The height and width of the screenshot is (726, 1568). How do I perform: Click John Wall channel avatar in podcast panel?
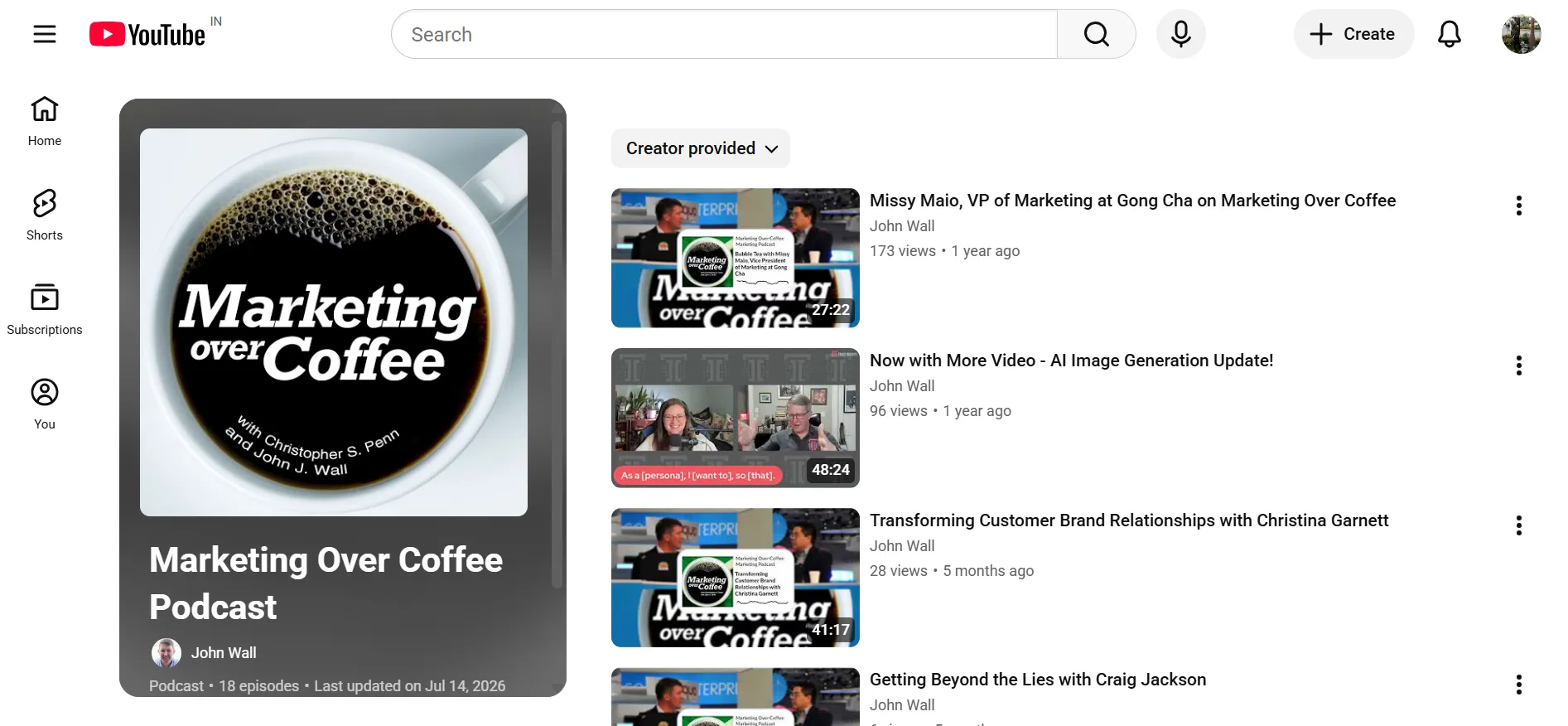(x=166, y=653)
